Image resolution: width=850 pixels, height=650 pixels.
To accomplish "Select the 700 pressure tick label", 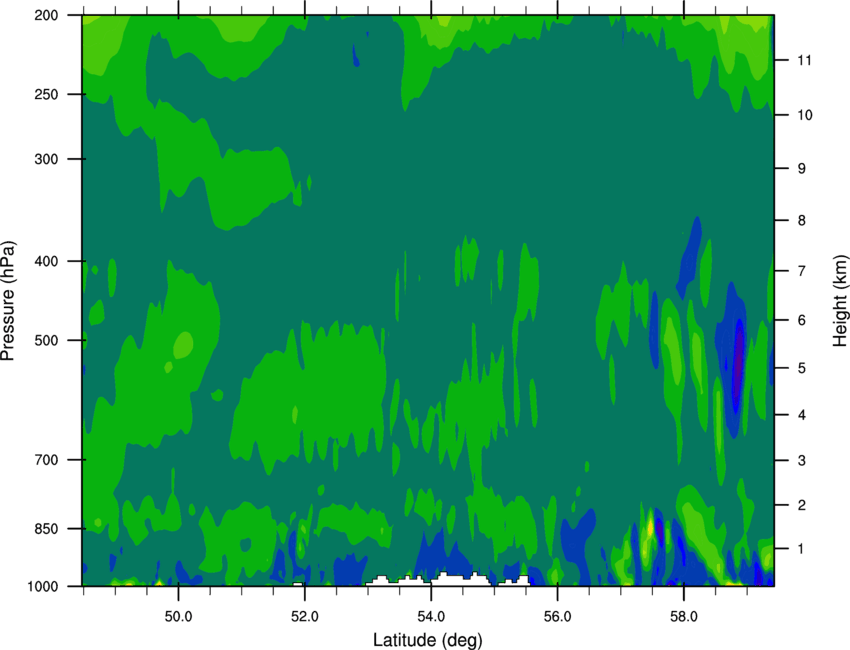I will coord(46,460).
